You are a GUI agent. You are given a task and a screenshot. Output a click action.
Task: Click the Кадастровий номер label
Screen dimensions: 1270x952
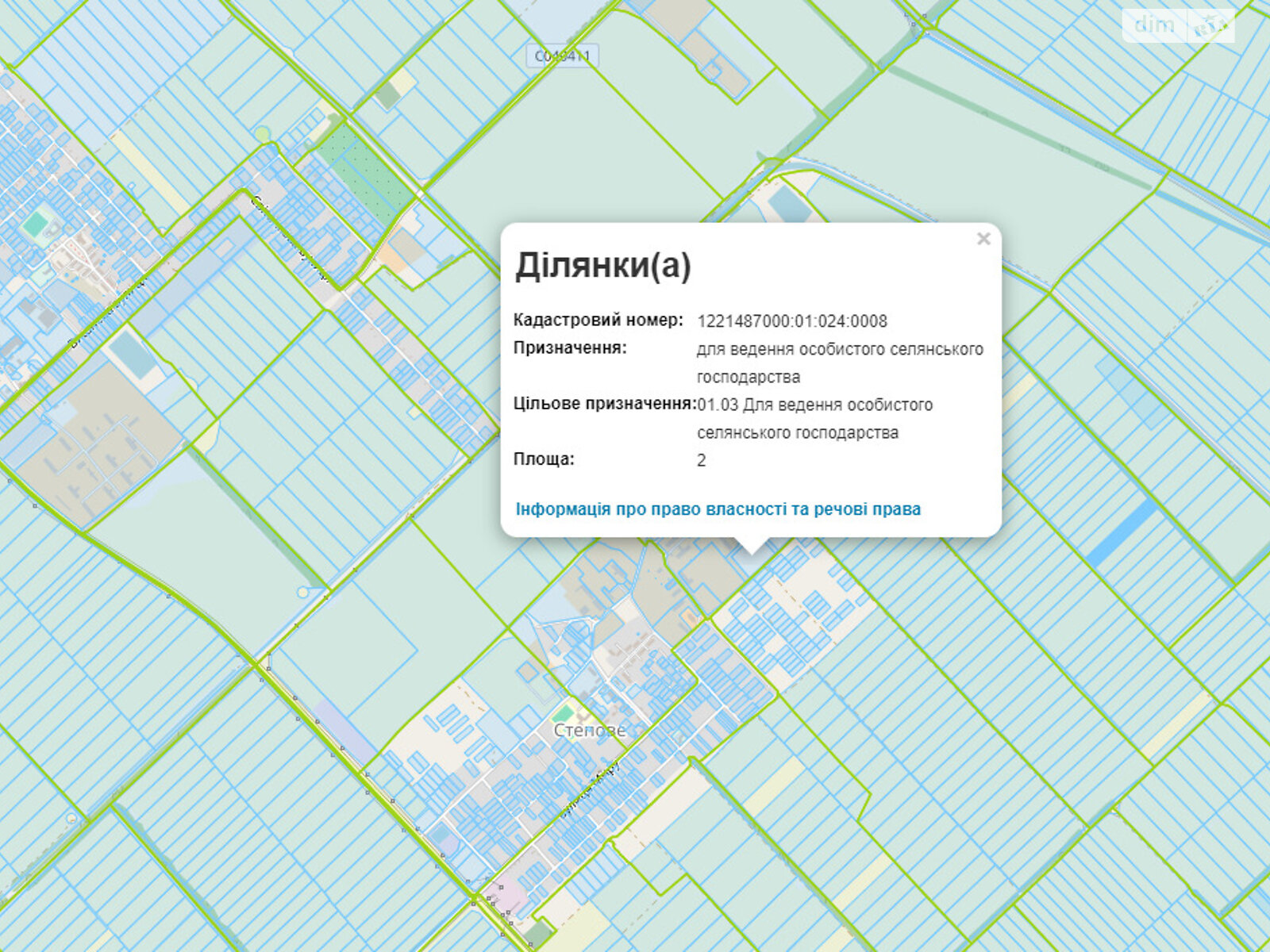(598, 320)
